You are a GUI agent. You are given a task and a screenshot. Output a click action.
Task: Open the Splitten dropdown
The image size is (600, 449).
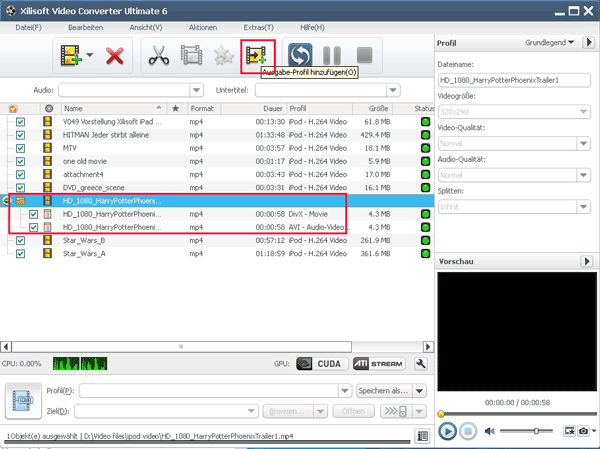pyautogui.click(x=583, y=207)
